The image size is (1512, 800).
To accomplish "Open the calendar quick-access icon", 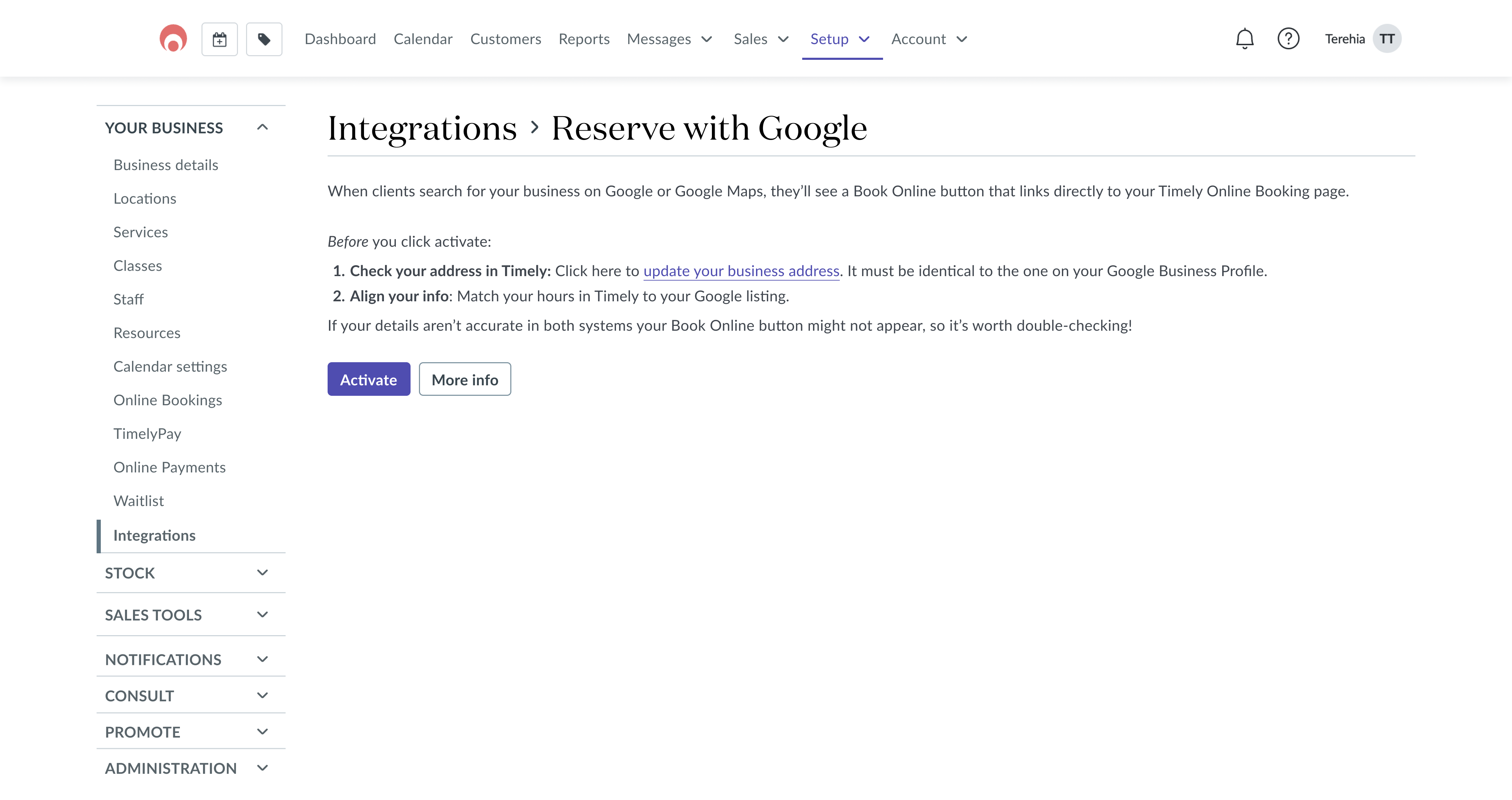I will coord(219,38).
